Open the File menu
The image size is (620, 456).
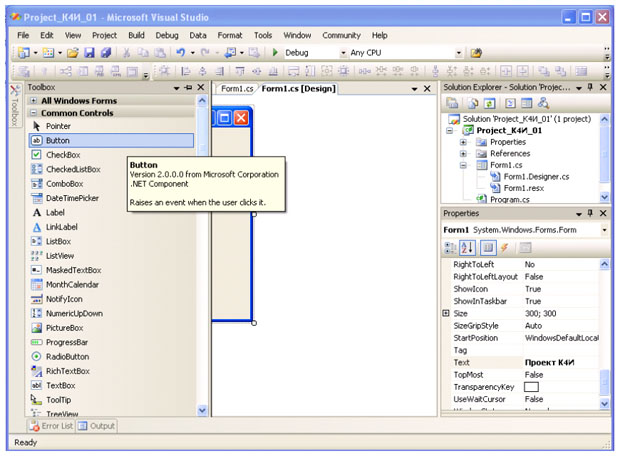23,35
